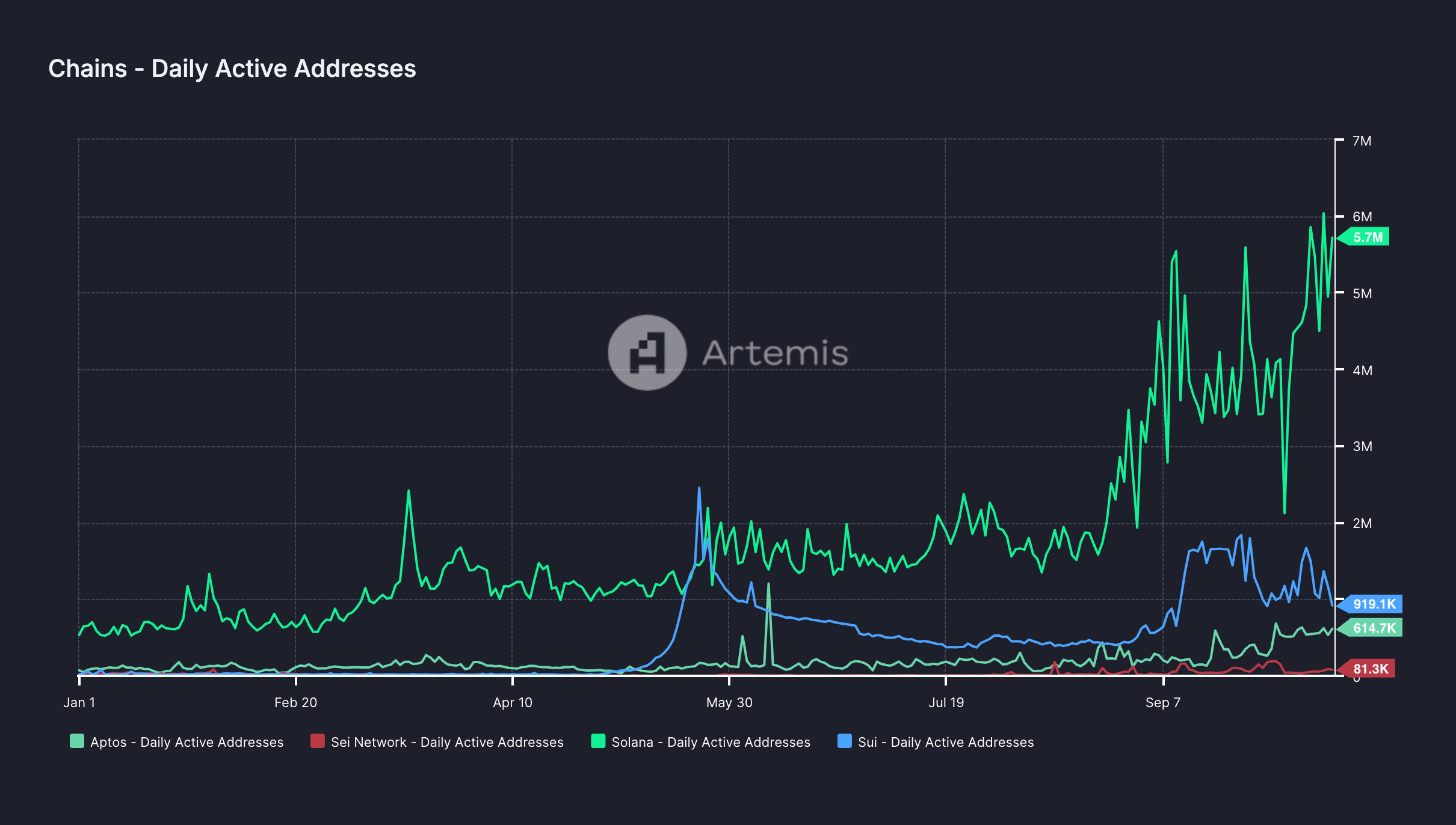Click the 7M y-axis label

tap(1362, 141)
